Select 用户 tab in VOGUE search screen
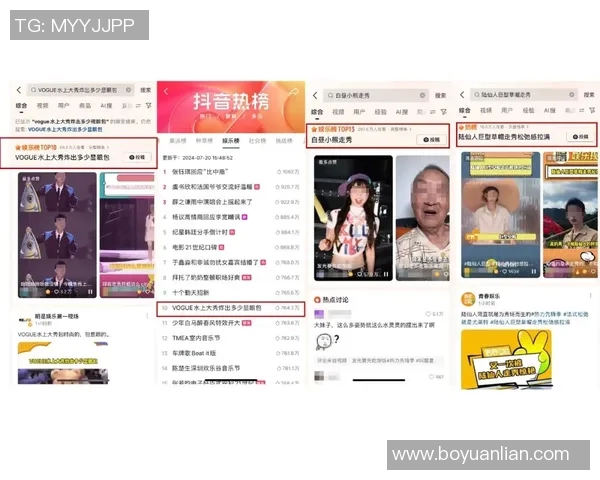Viewport: 600px width, 480px height. [64, 106]
